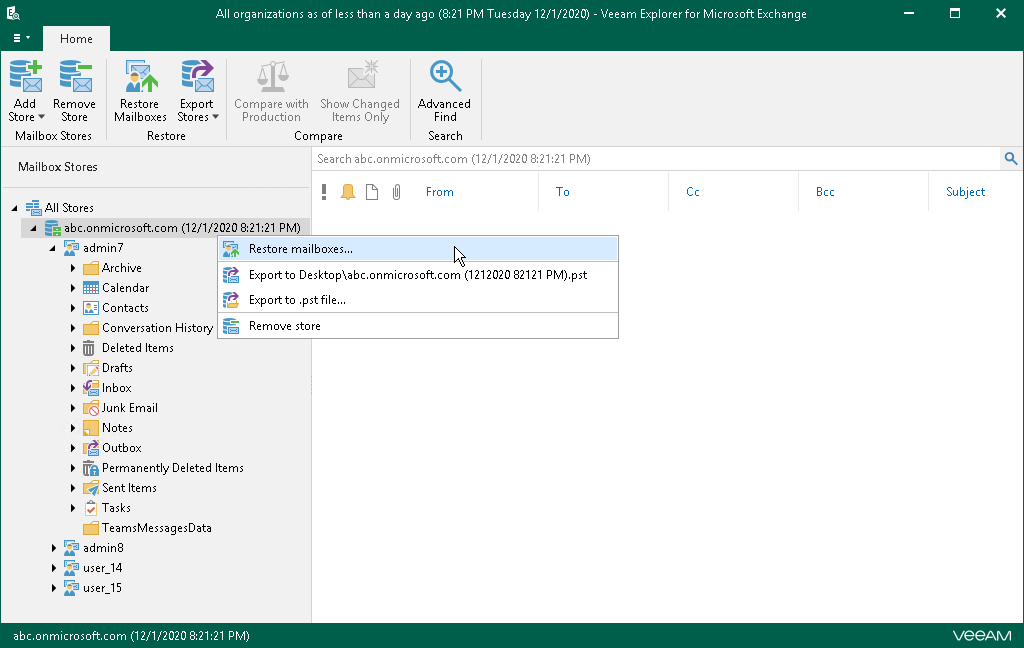This screenshot has height=648, width=1024.
Task: Expand the Archive folder
Action: click(72, 268)
